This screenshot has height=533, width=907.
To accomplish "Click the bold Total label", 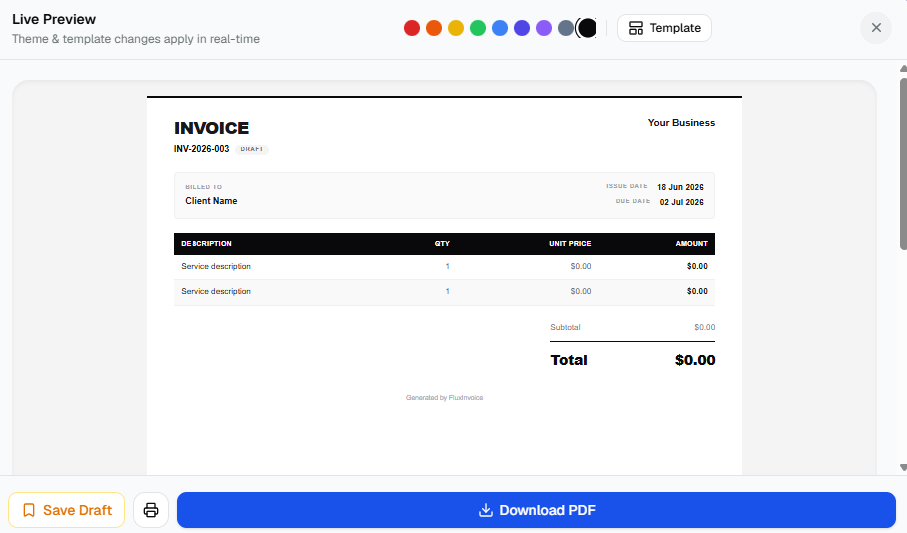I will coord(569,360).
